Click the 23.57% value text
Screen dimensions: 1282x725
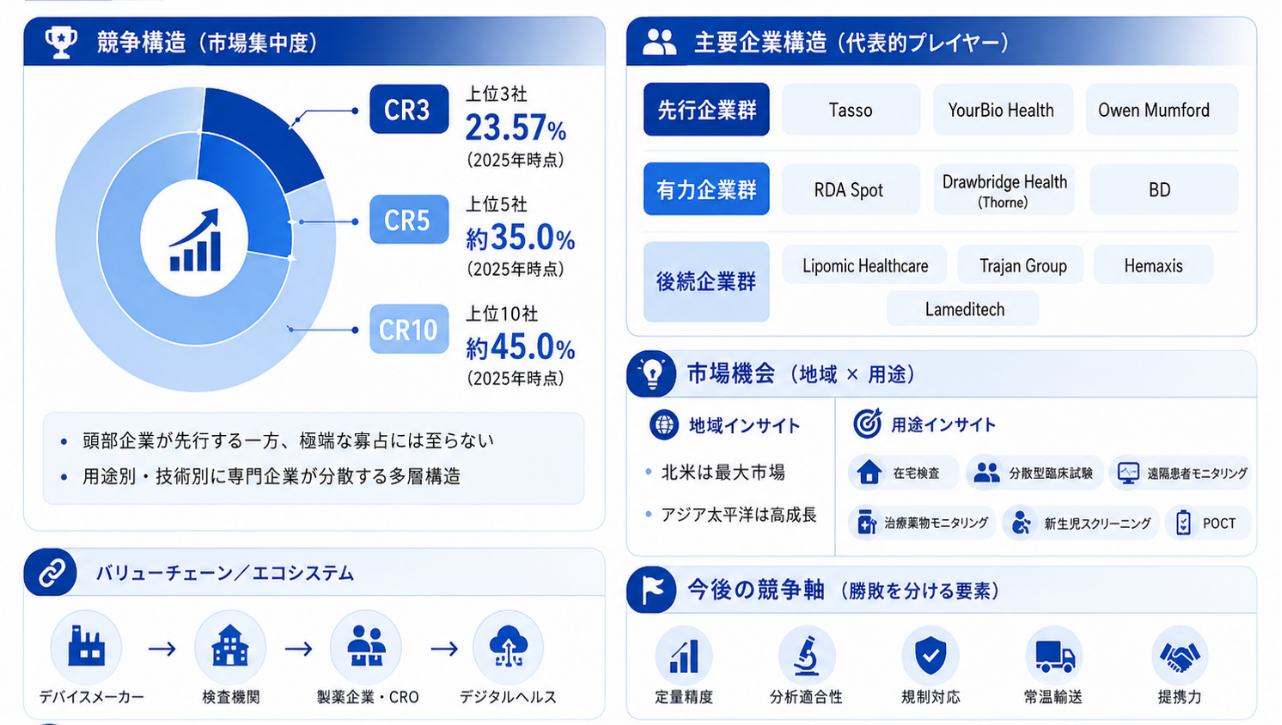[516, 129]
